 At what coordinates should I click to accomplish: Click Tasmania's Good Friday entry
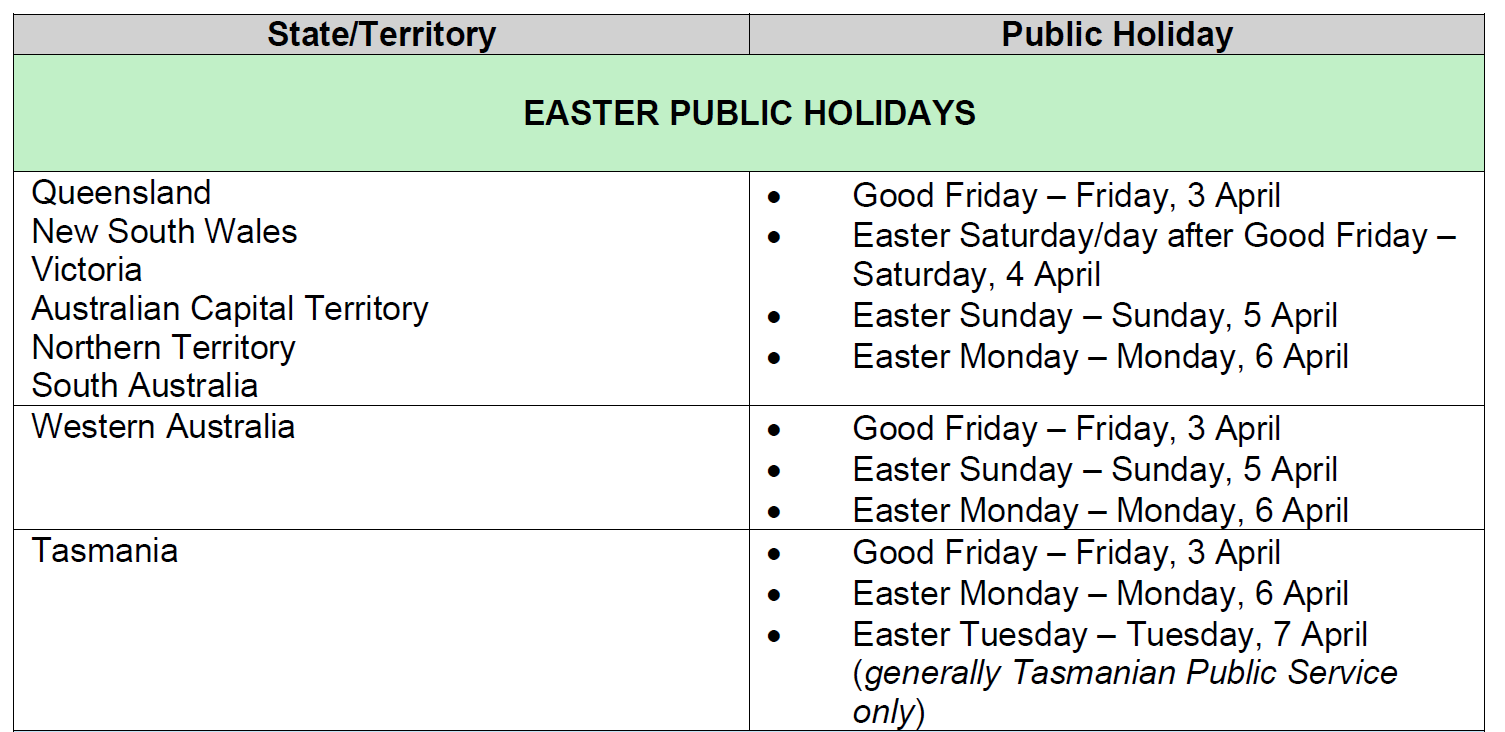[x=1066, y=553]
